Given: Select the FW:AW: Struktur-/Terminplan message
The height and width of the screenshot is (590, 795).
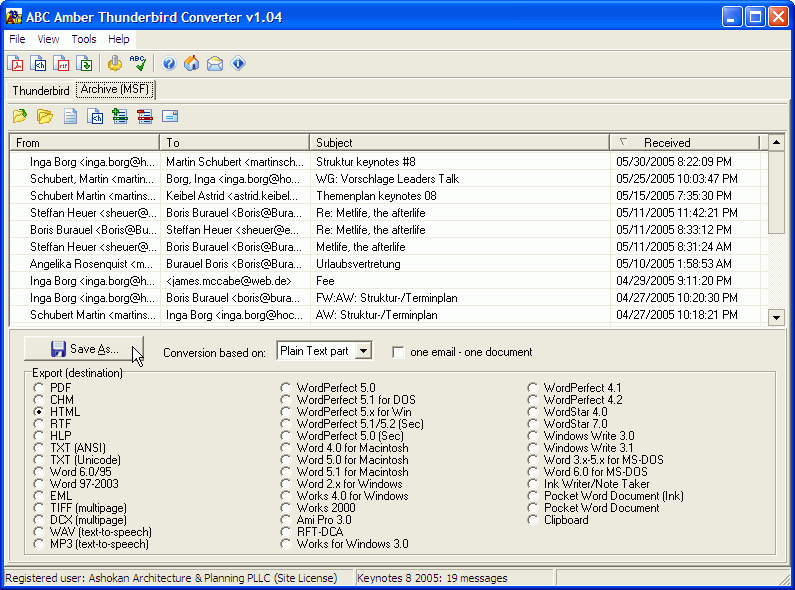Looking at the screenshot, I should click(x=389, y=298).
